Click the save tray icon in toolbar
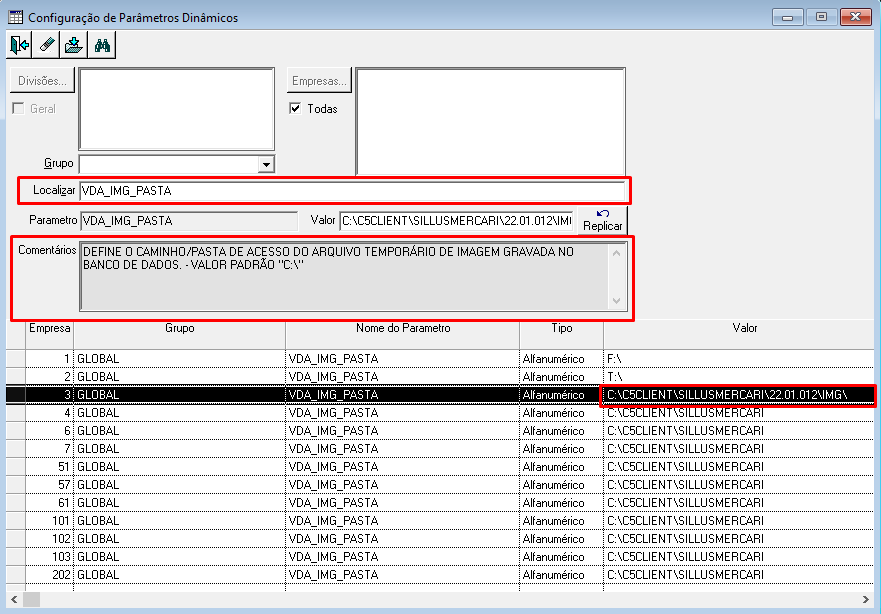The height and width of the screenshot is (614, 881). [74, 45]
